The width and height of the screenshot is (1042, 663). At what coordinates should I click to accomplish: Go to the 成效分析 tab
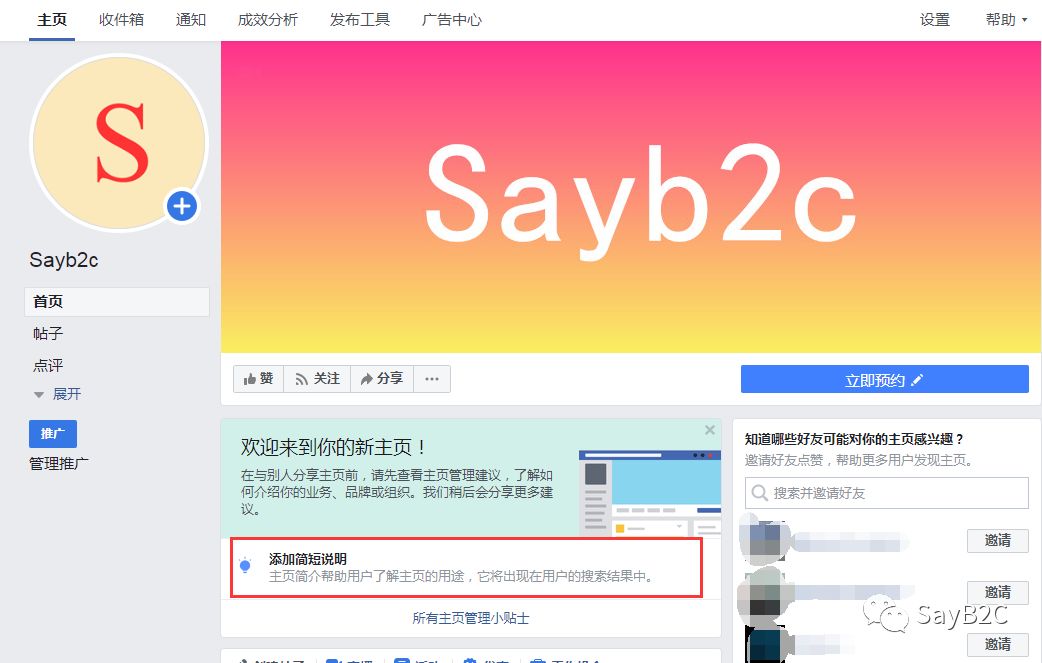click(268, 20)
